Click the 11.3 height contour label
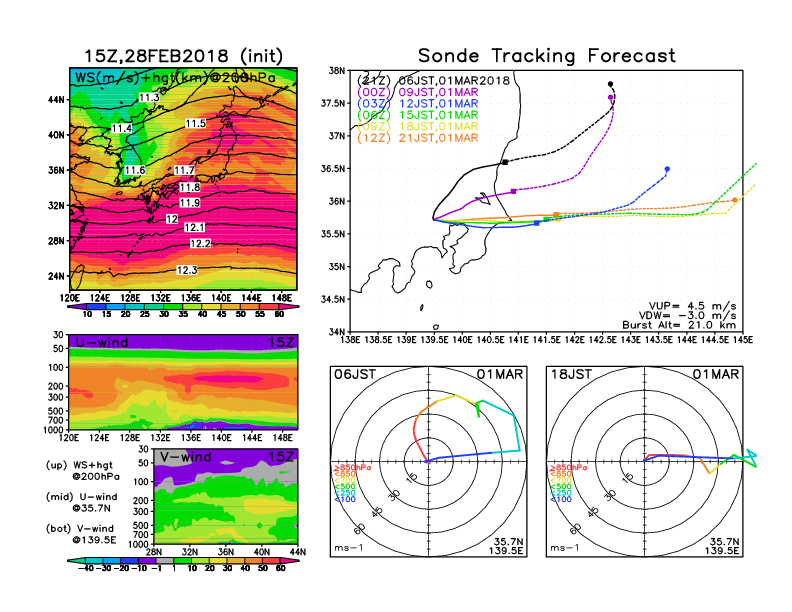792x612 pixels. (150, 97)
